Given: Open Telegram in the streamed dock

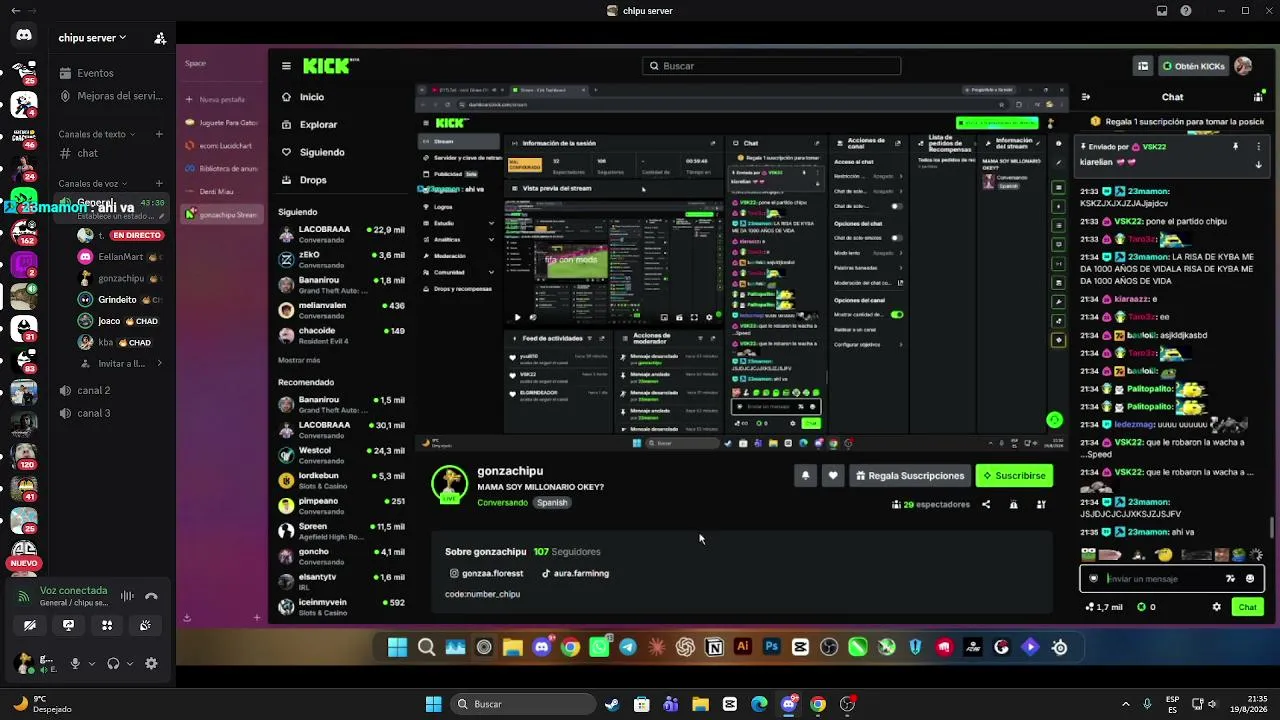Looking at the screenshot, I should coord(627,647).
